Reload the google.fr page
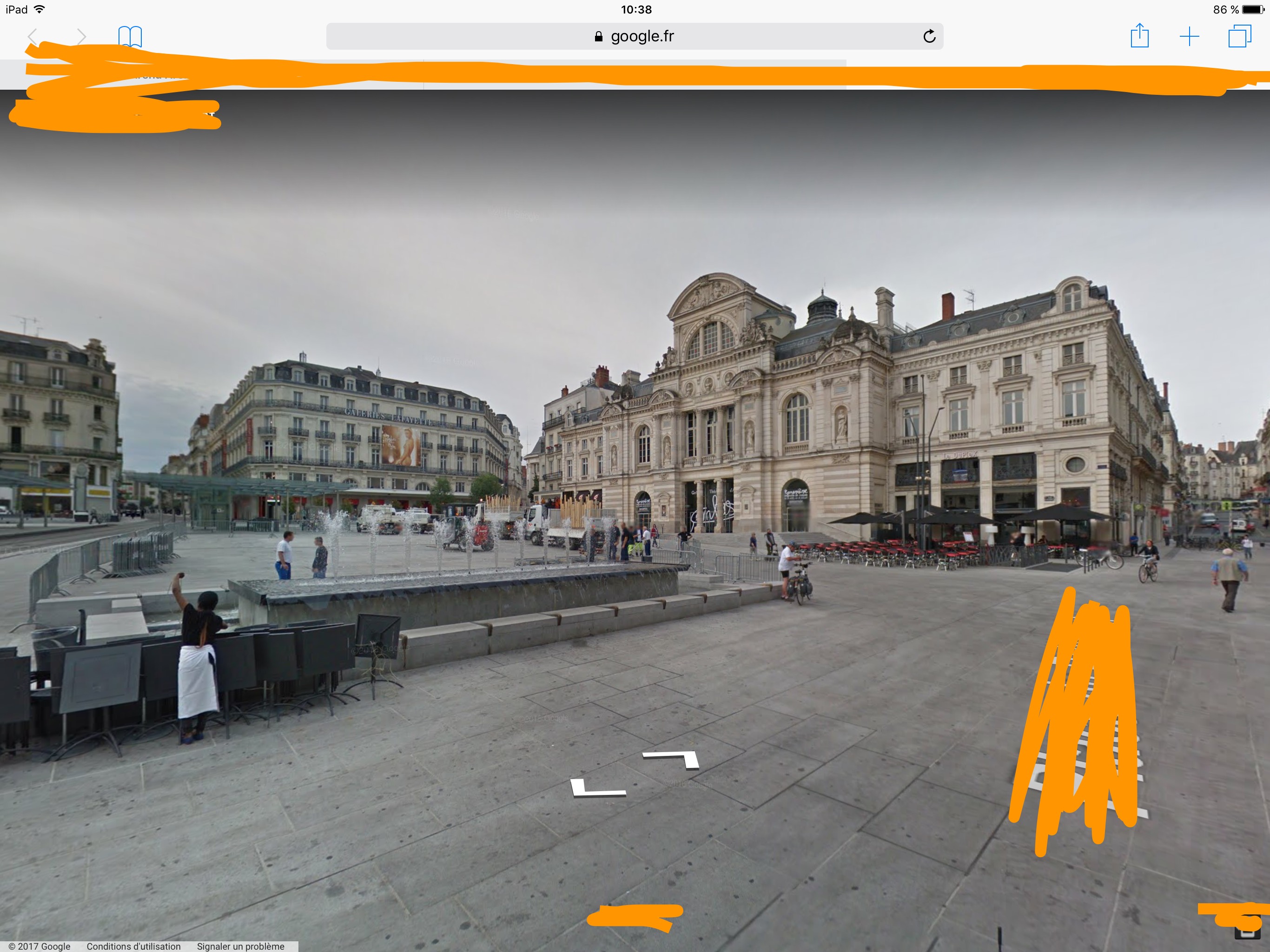Screen dimensions: 1270x952 [x=929, y=37]
